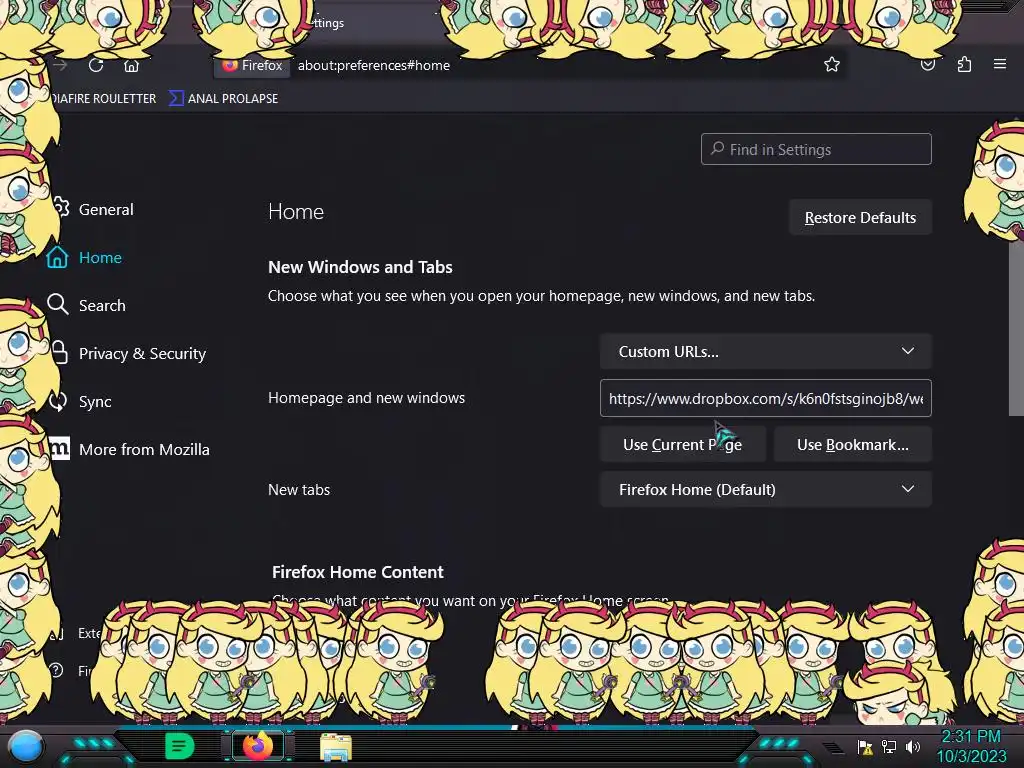Expand the New tabs Firefox Home dropdown
The width and height of the screenshot is (1024, 768).
pos(765,489)
